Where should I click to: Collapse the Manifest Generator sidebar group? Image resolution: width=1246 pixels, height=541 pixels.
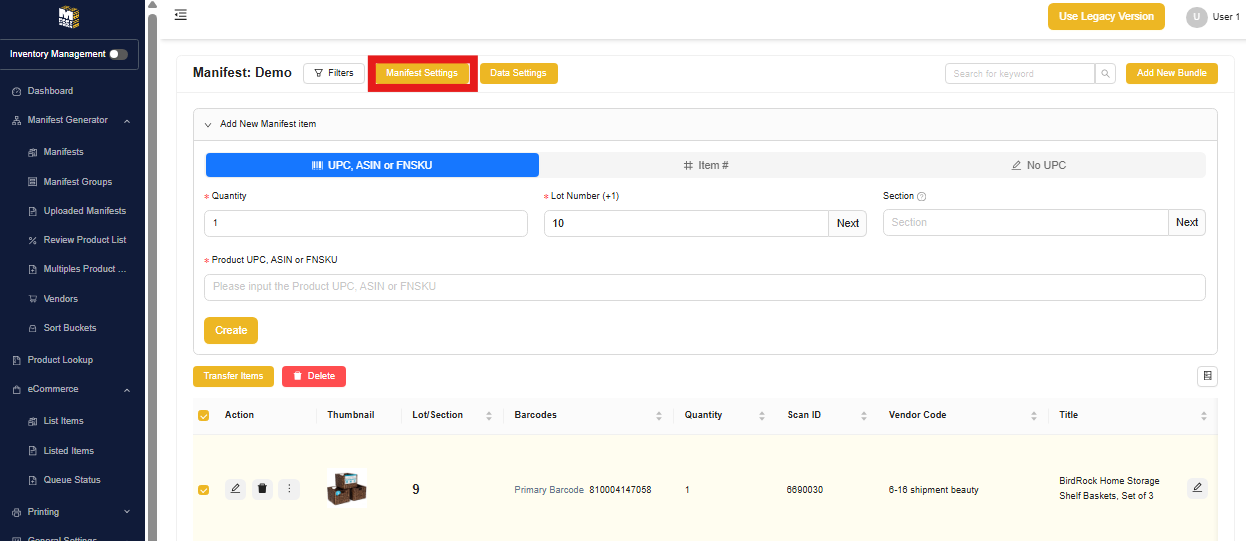click(127, 121)
